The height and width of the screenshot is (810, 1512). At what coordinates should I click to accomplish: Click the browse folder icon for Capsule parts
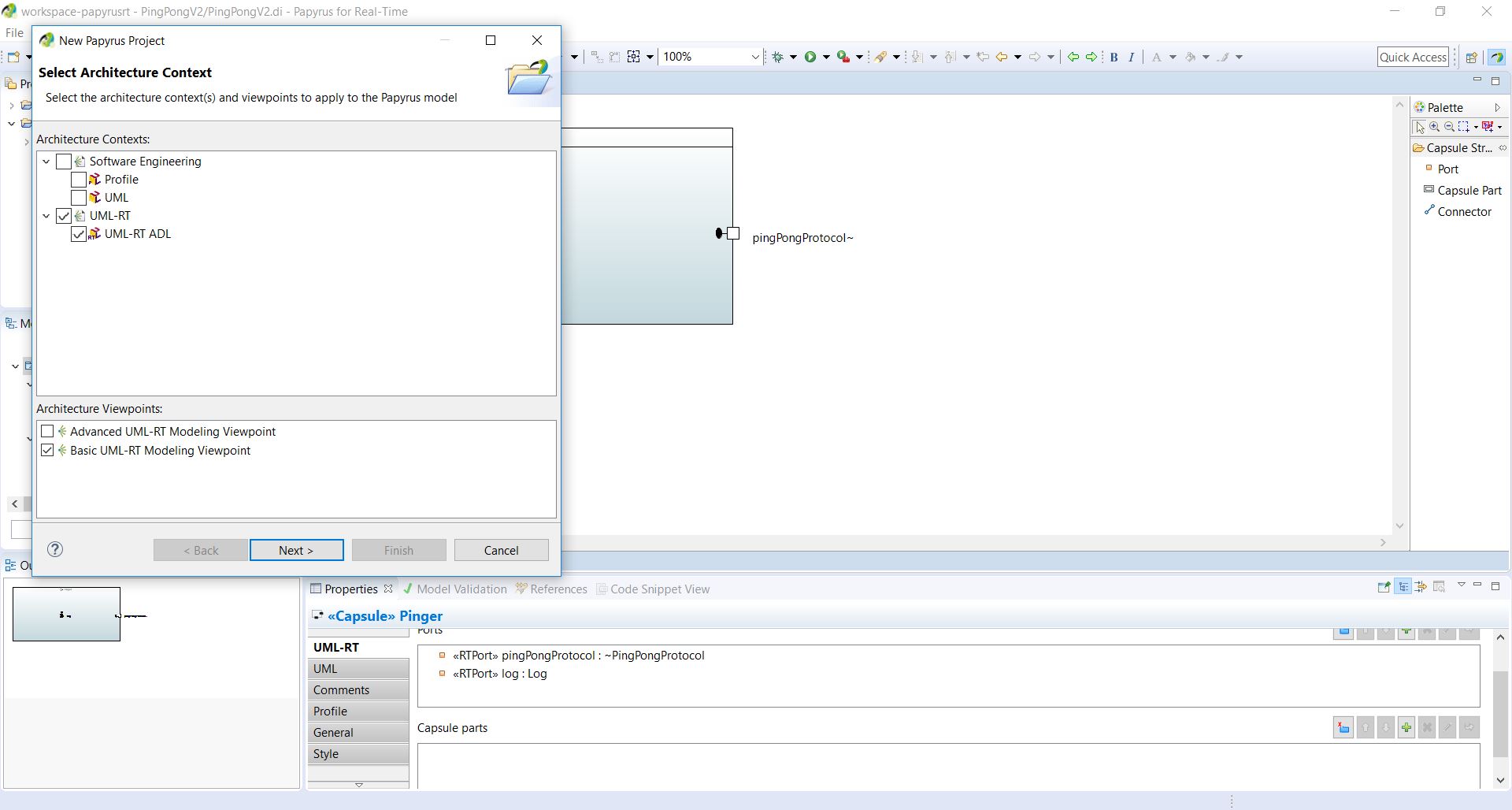click(x=1343, y=728)
